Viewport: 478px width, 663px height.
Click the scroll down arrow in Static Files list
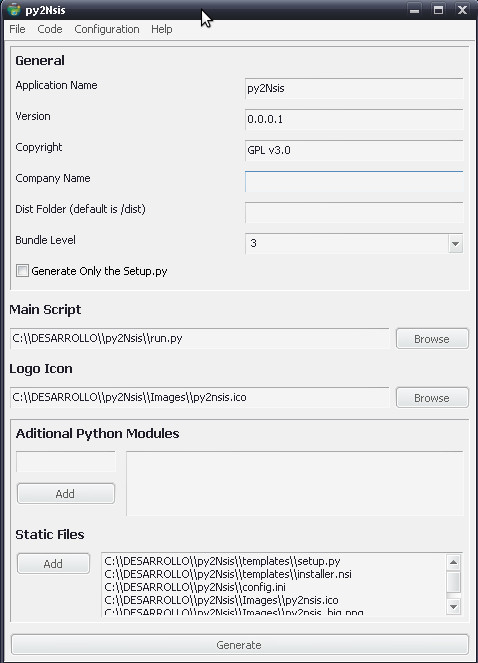[x=453, y=607]
